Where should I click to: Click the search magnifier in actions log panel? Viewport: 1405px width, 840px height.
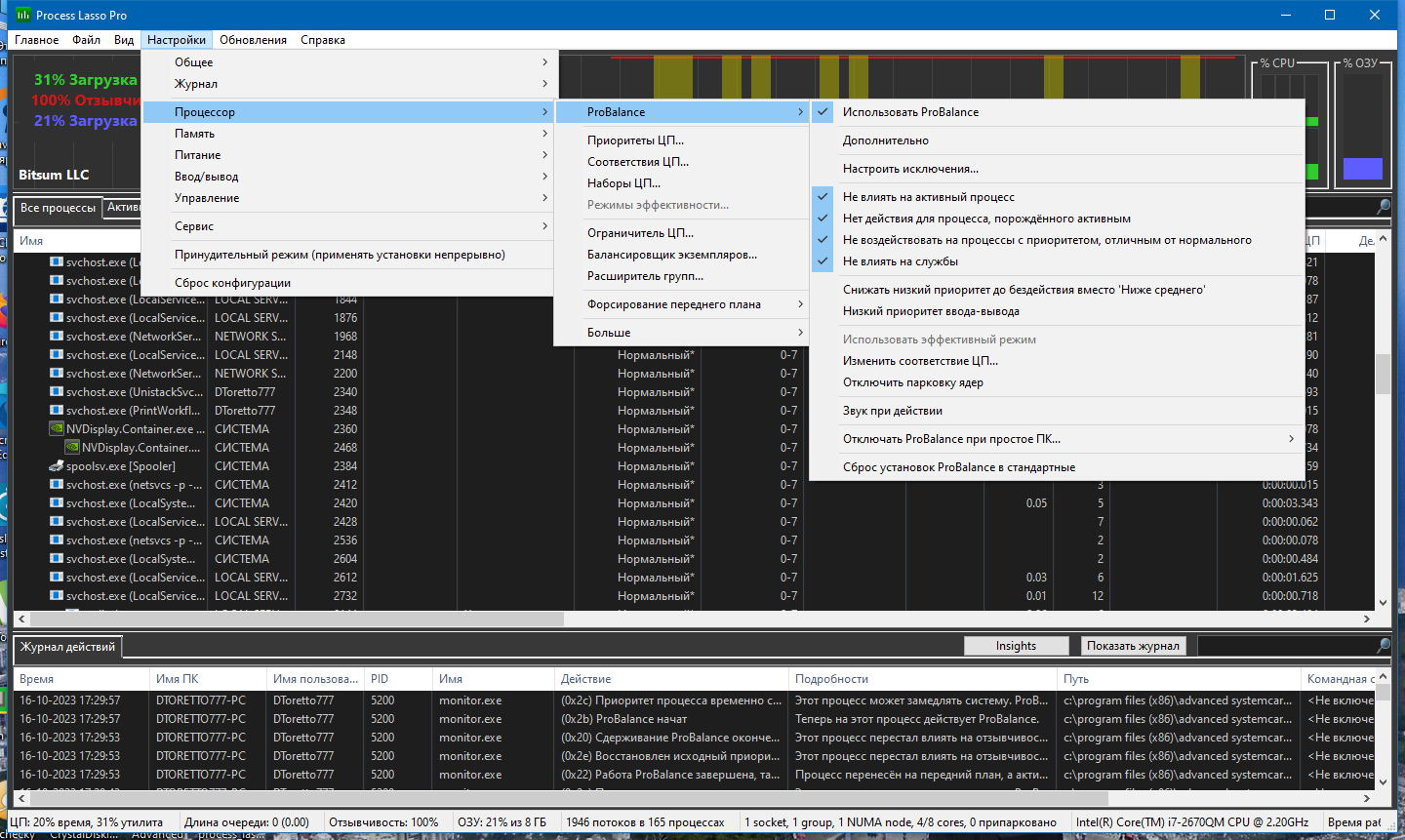pos(1384,646)
